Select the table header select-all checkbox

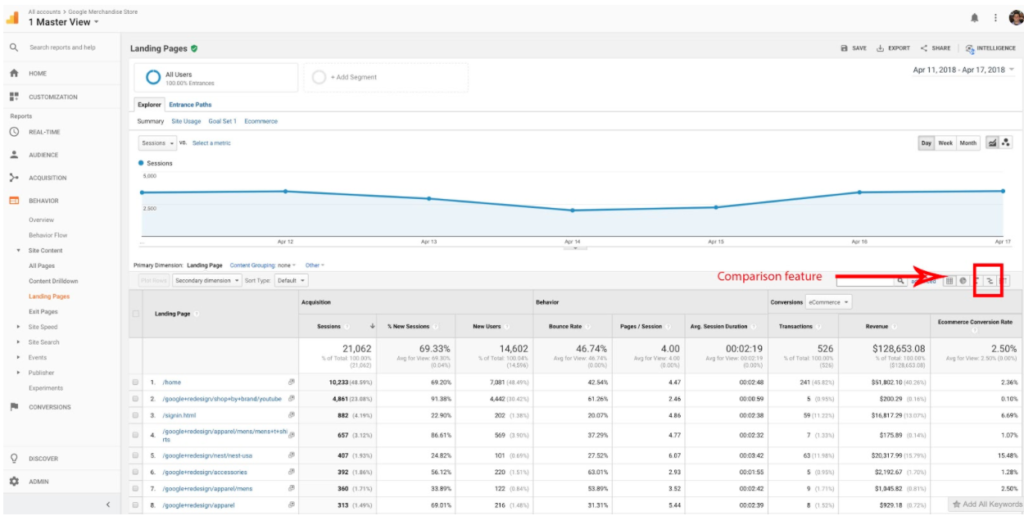pyautogui.click(x=136, y=314)
